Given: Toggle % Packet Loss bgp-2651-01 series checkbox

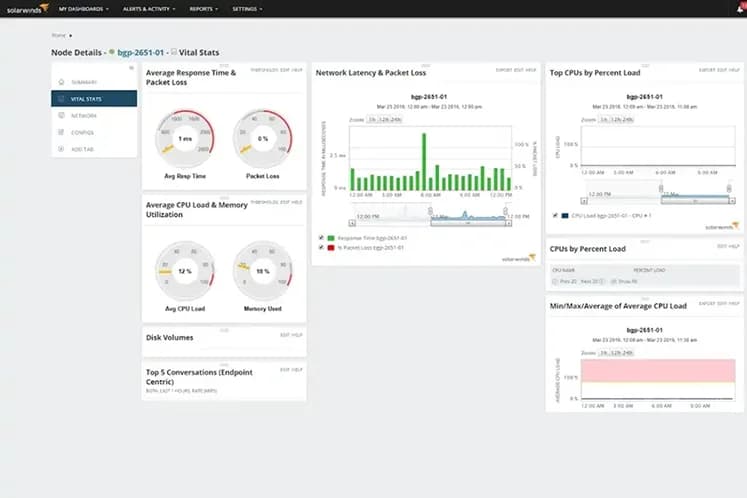Looking at the screenshot, I should tap(321, 247).
